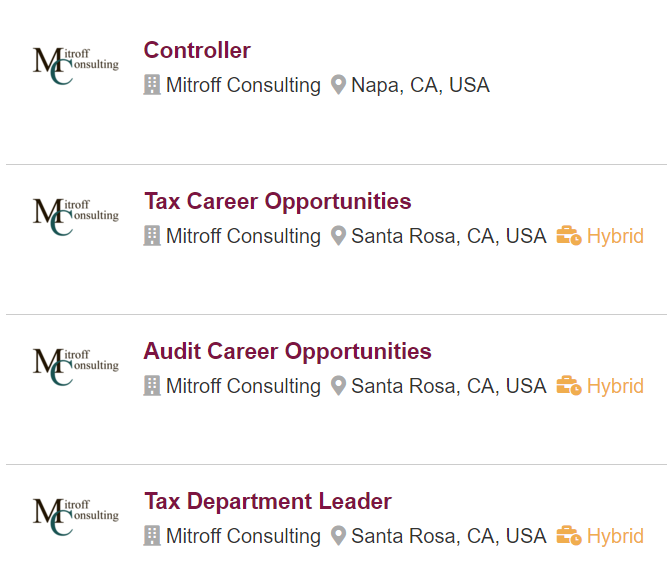Click the building icon in the Controller row
The image size is (667, 585).
pos(152,85)
